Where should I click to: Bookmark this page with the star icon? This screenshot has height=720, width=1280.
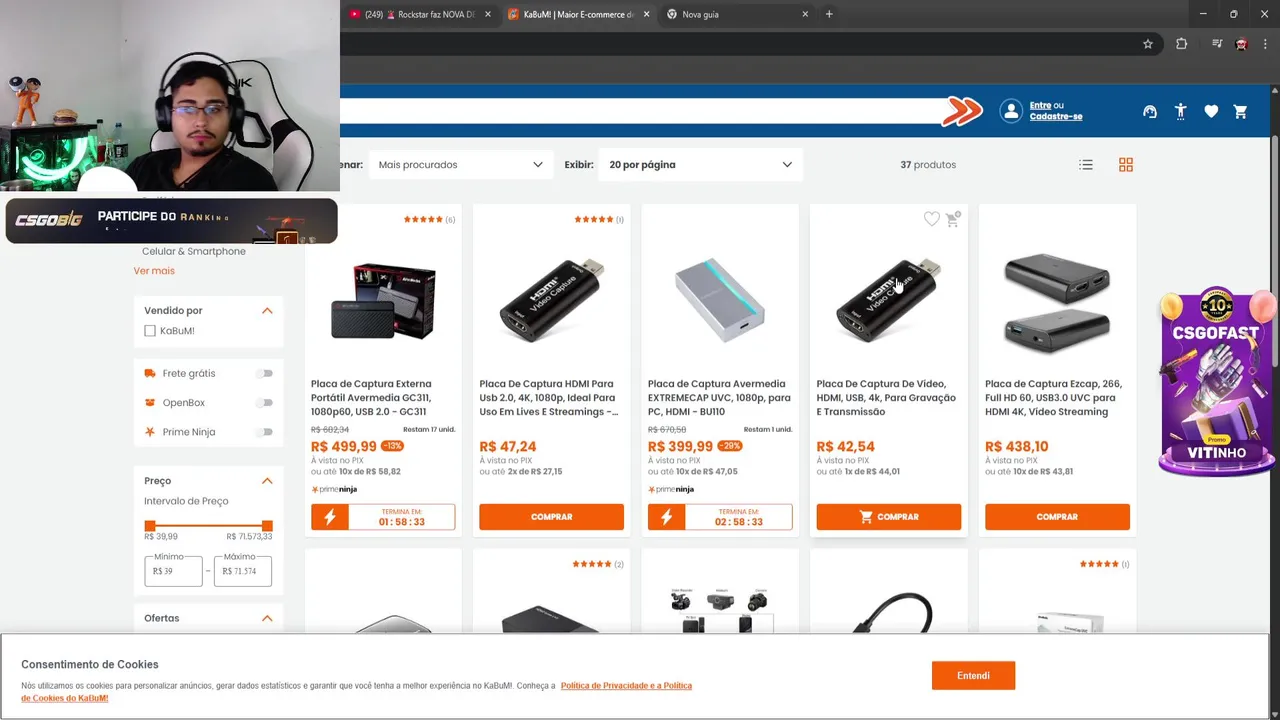1148,44
